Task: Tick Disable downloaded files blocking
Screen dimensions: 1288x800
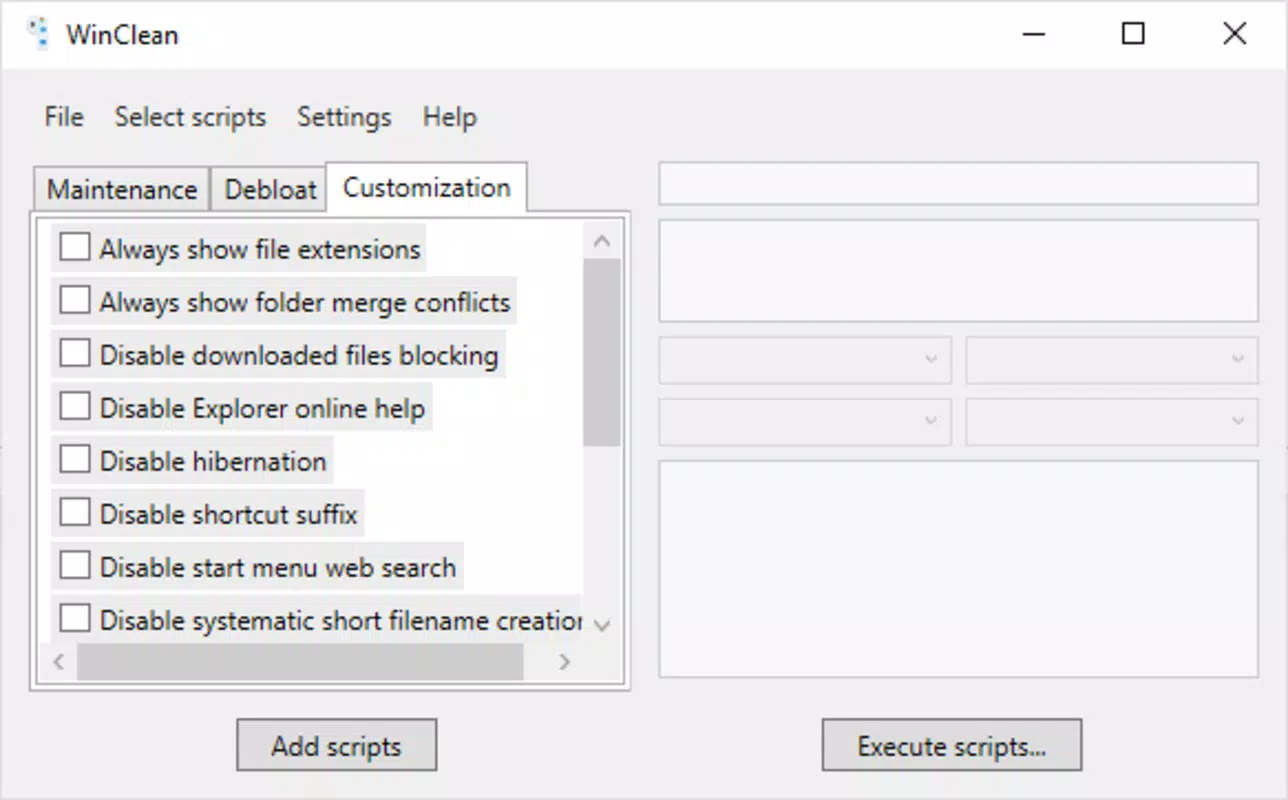Action: pos(75,353)
